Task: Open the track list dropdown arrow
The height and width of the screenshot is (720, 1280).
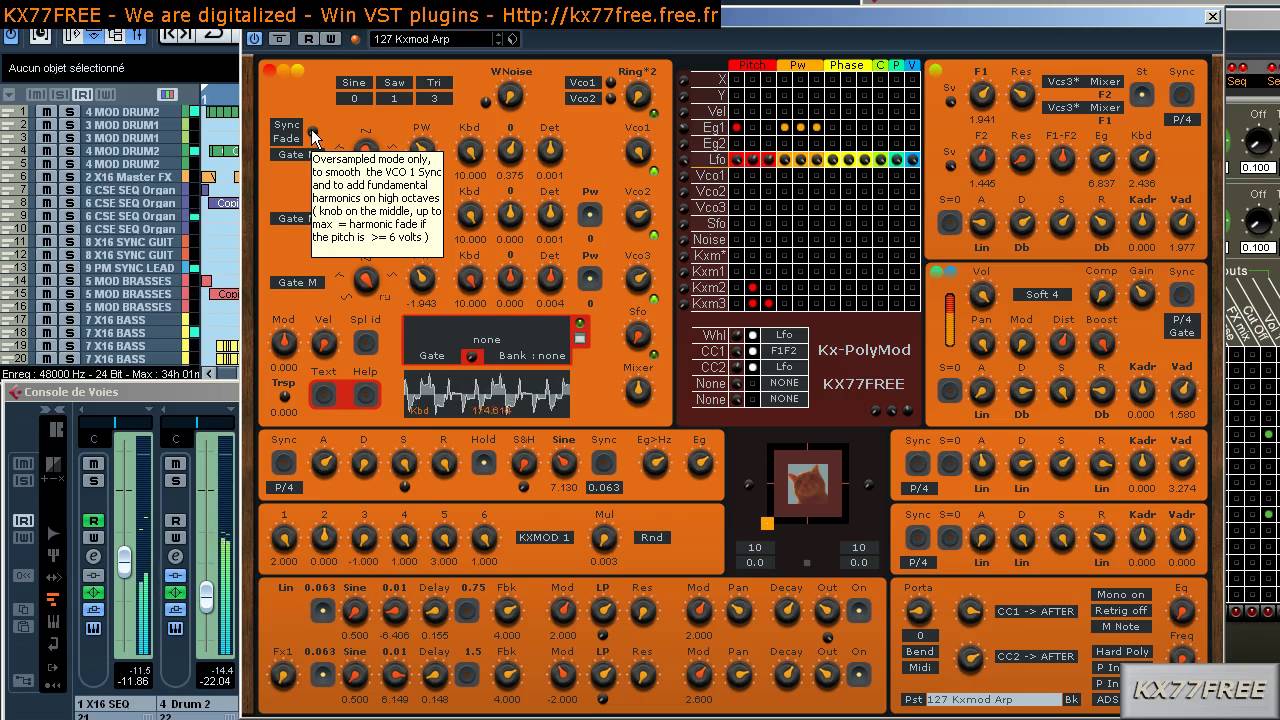Action: coord(11,95)
